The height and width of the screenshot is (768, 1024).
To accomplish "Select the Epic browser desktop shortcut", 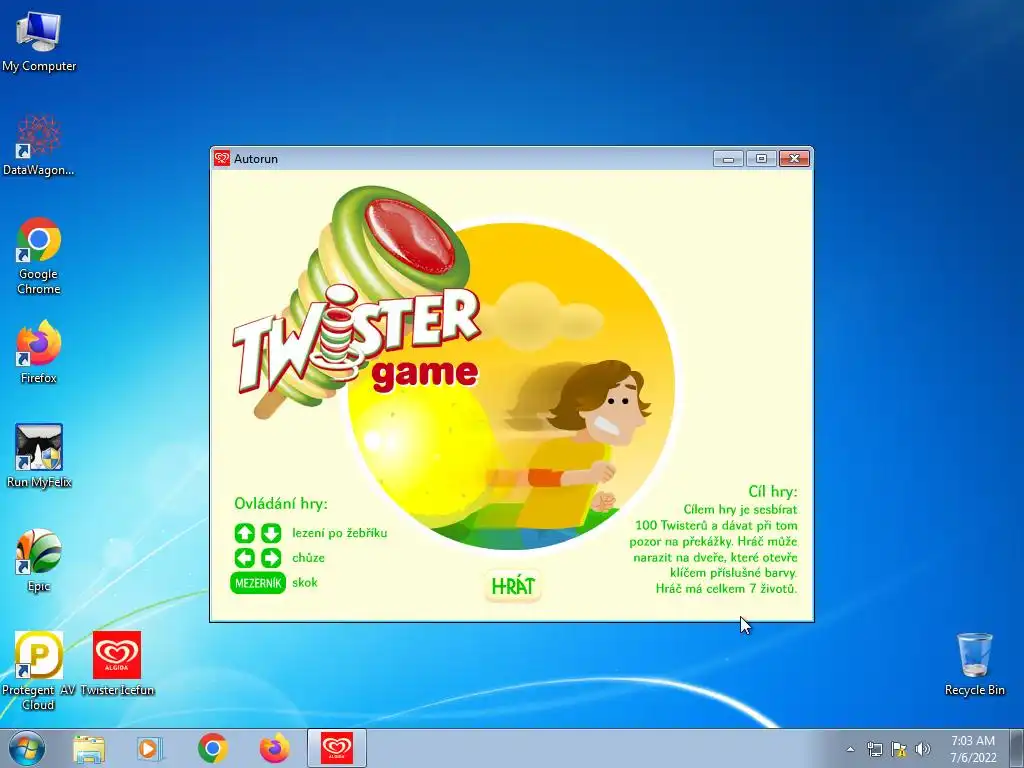I will [39, 560].
